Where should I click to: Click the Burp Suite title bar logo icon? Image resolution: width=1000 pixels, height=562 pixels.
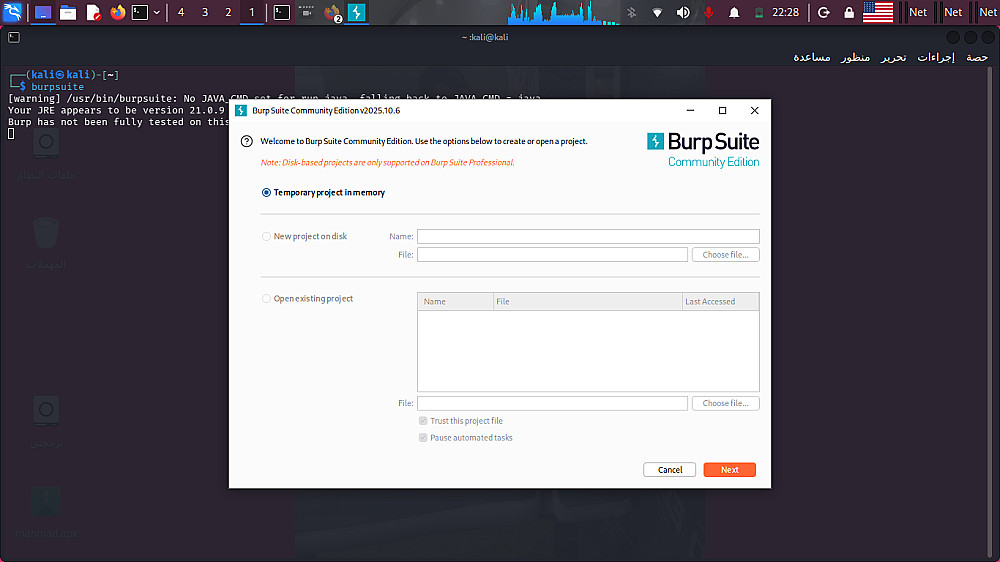point(241,110)
